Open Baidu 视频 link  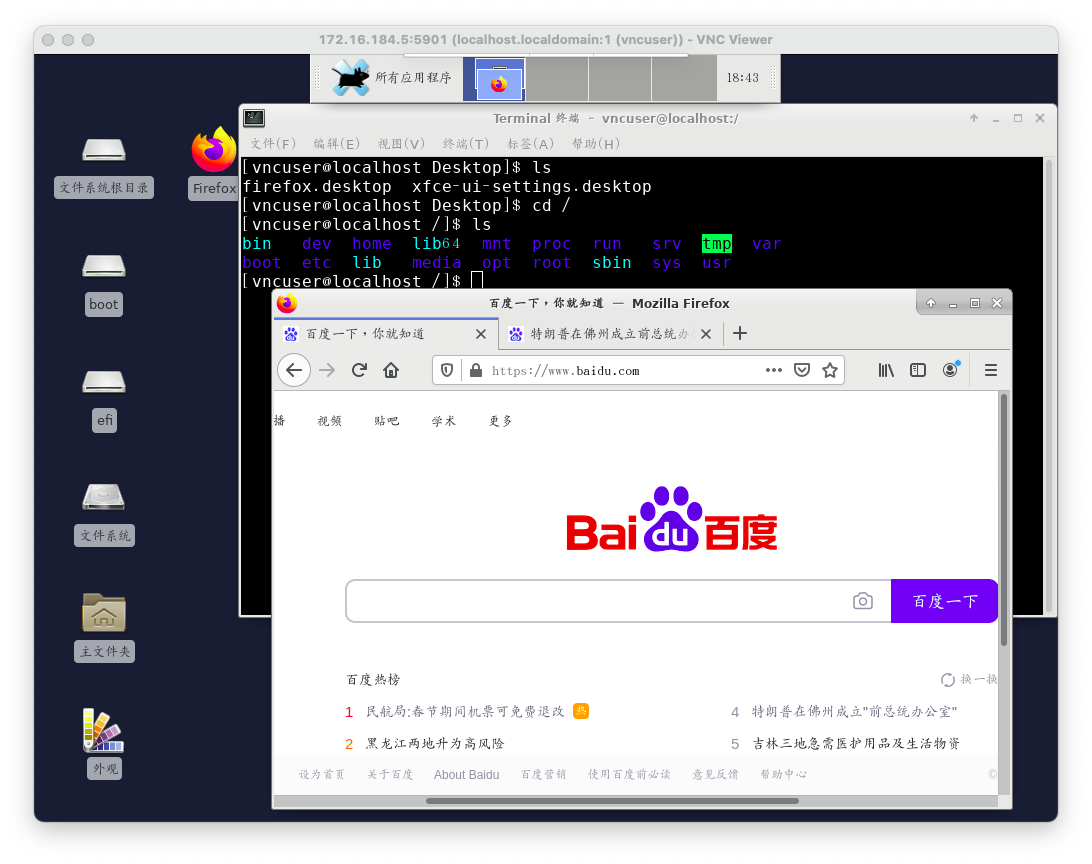pos(329,421)
